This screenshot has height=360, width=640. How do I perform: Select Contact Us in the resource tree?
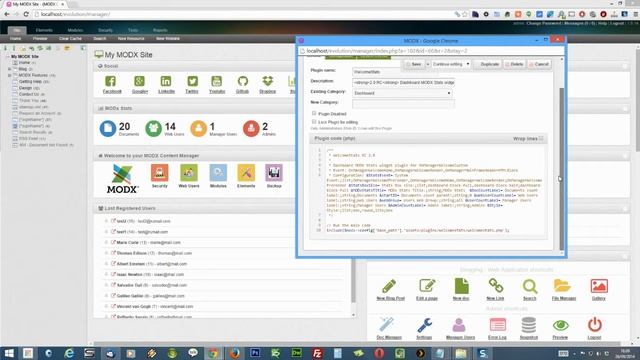[x=29, y=94]
